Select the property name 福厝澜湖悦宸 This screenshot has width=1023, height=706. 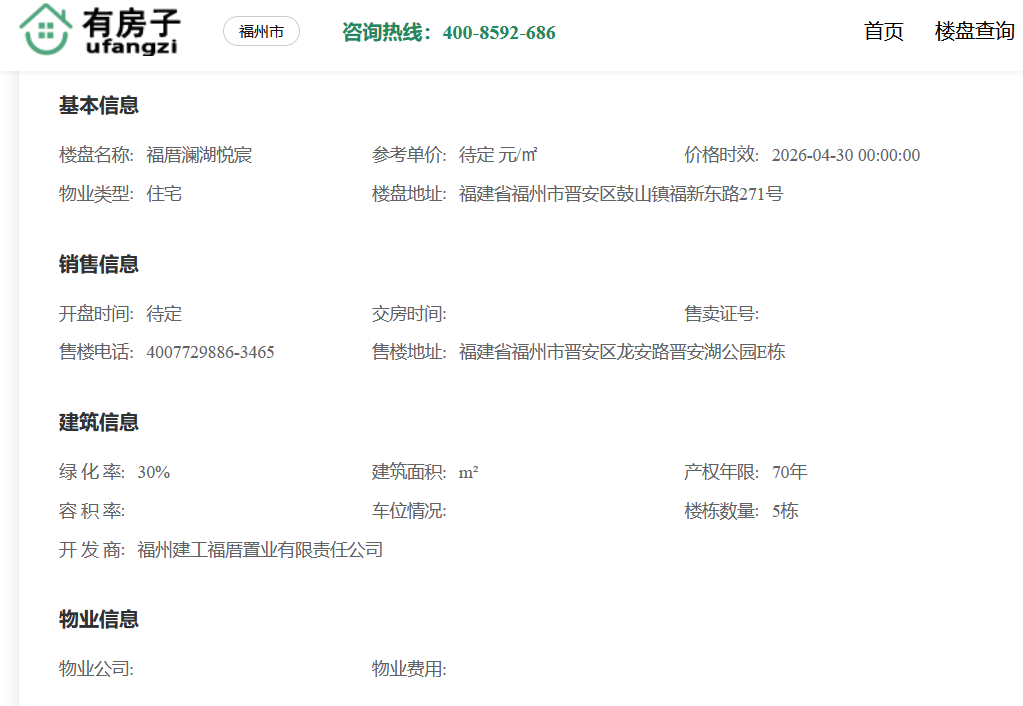199,155
